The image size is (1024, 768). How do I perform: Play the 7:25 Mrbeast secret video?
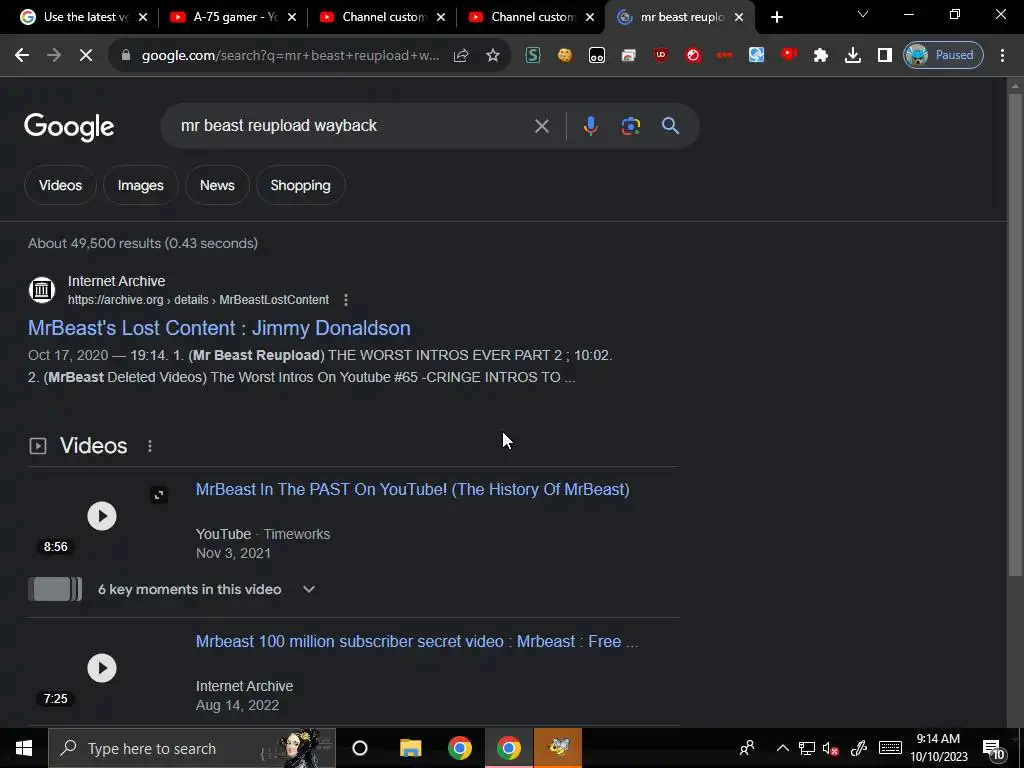click(x=102, y=668)
